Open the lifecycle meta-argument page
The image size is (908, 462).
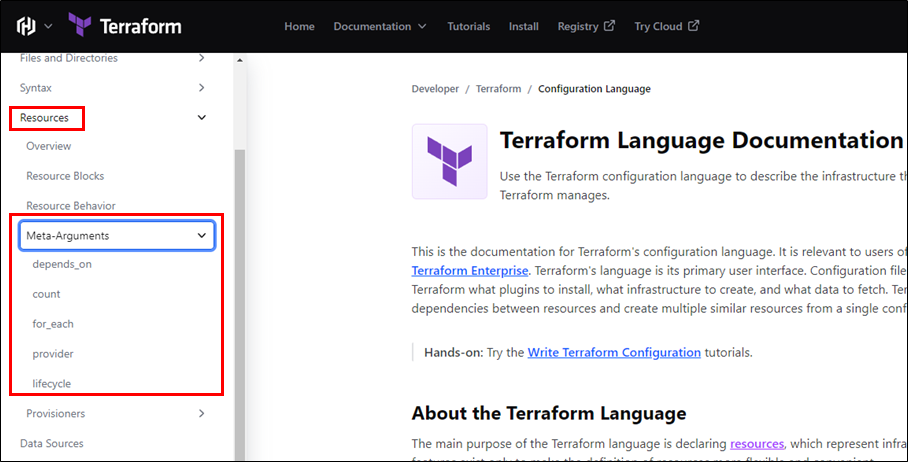pos(52,384)
